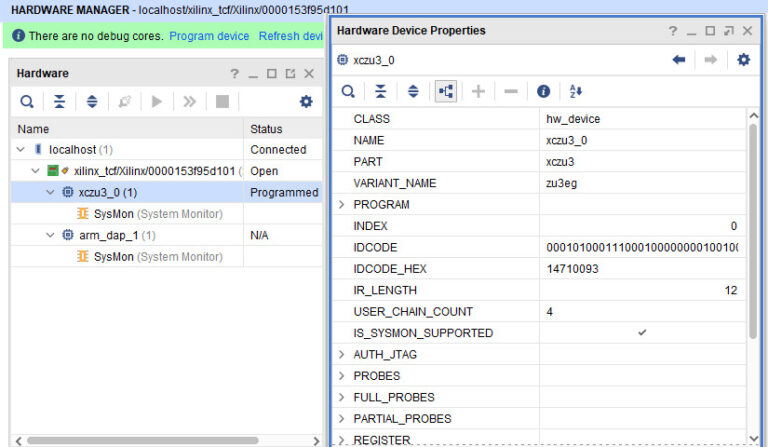Click the search icon in Hardware panel
This screenshot has width=768, height=447.
27,101
